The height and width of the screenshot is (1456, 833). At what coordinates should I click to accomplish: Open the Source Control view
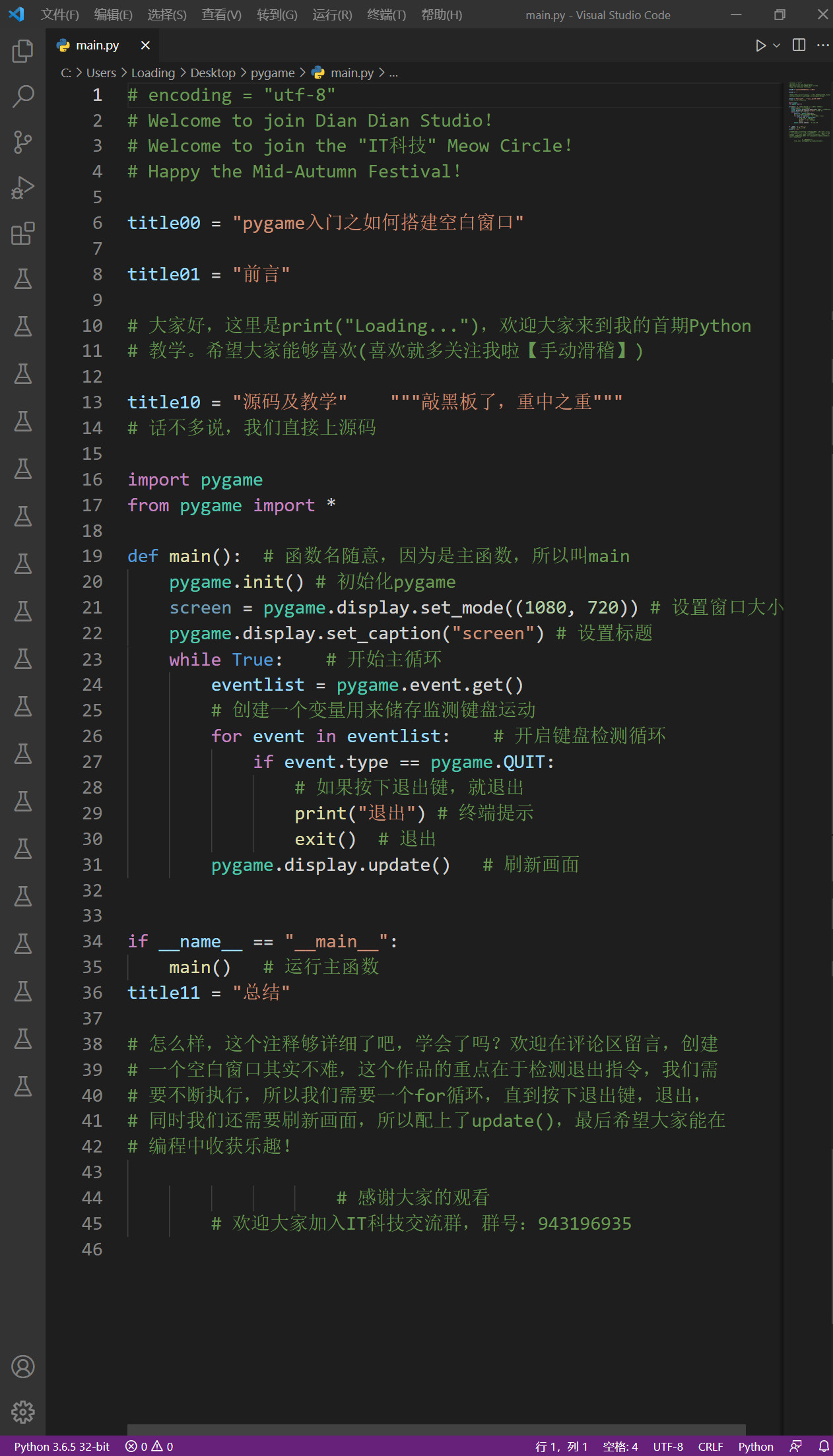23,142
